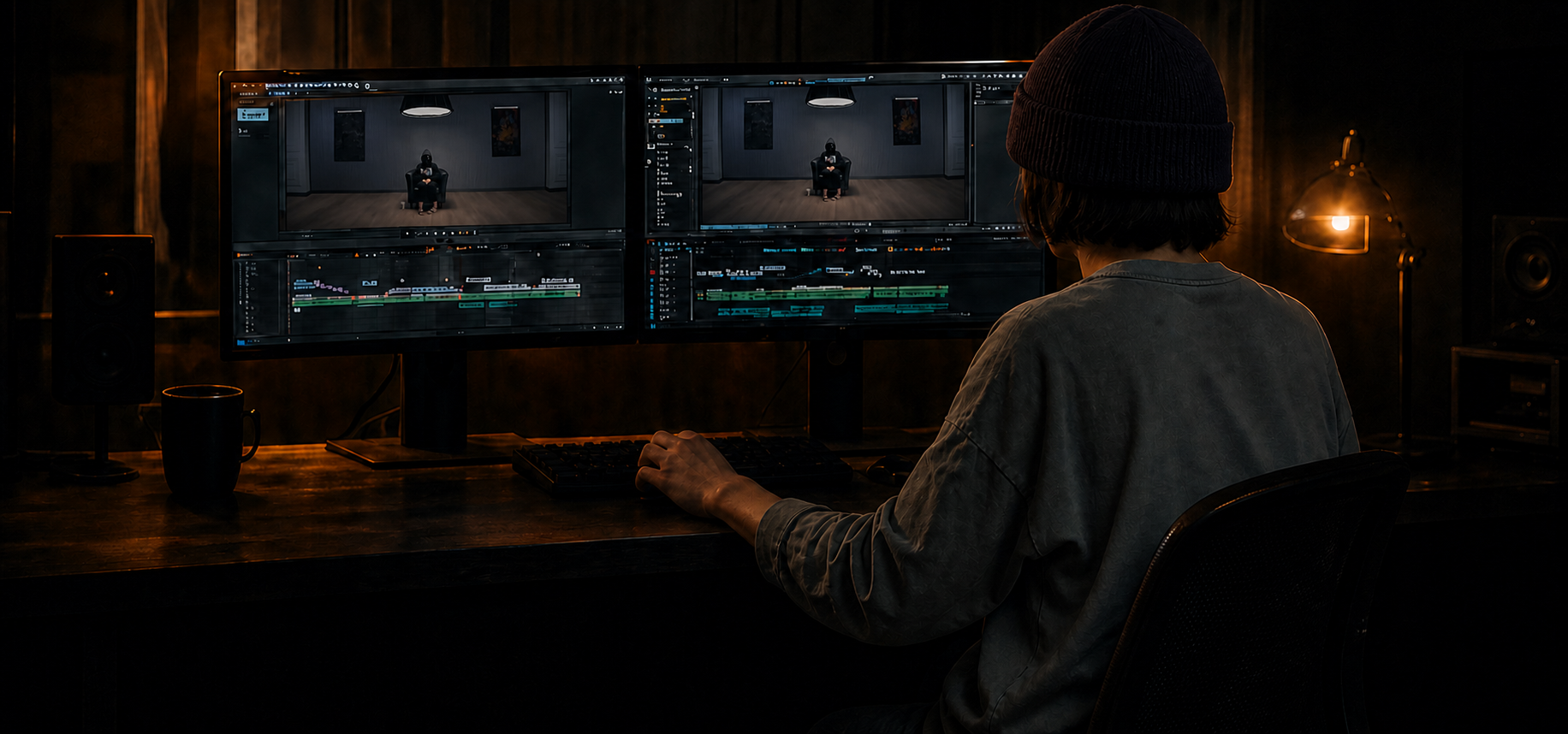Viewport: 1568px width, 734px height.
Task: Click the orange triangle marker above left monitor's timeline
Action: click(x=356, y=255)
